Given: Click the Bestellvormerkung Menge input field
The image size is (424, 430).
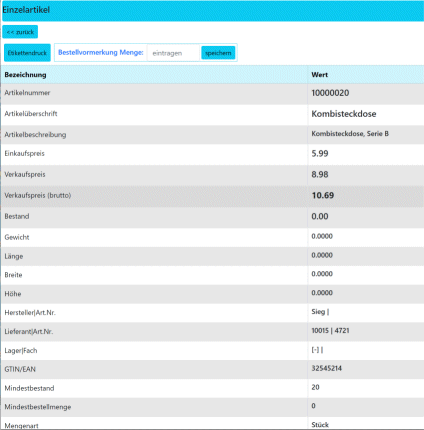Looking at the screenshot, I should (x=173, y=53).
